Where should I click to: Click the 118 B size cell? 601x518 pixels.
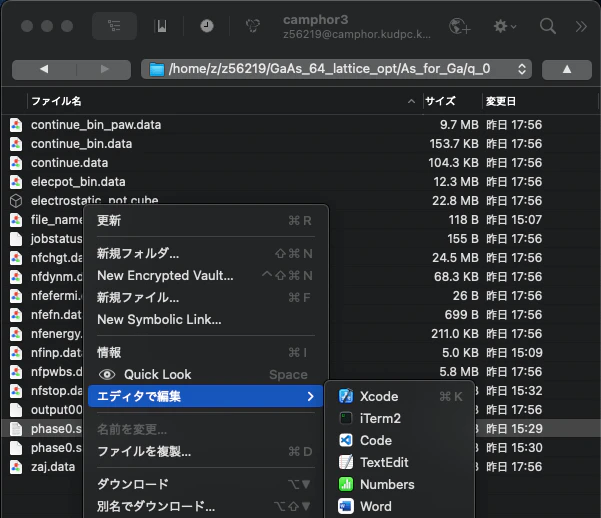[463, 220]
